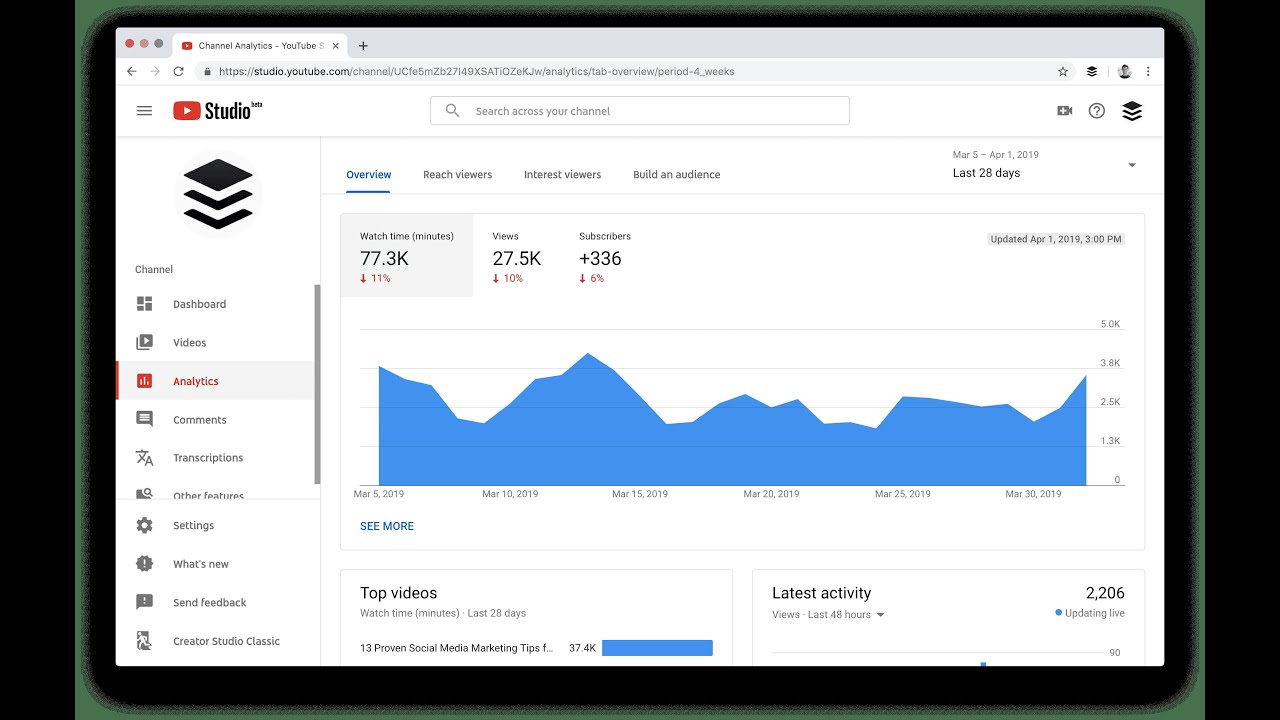Click the 5.0K y-axis label
Viewport: 1280px width, 720px height.
[1111, 324]
